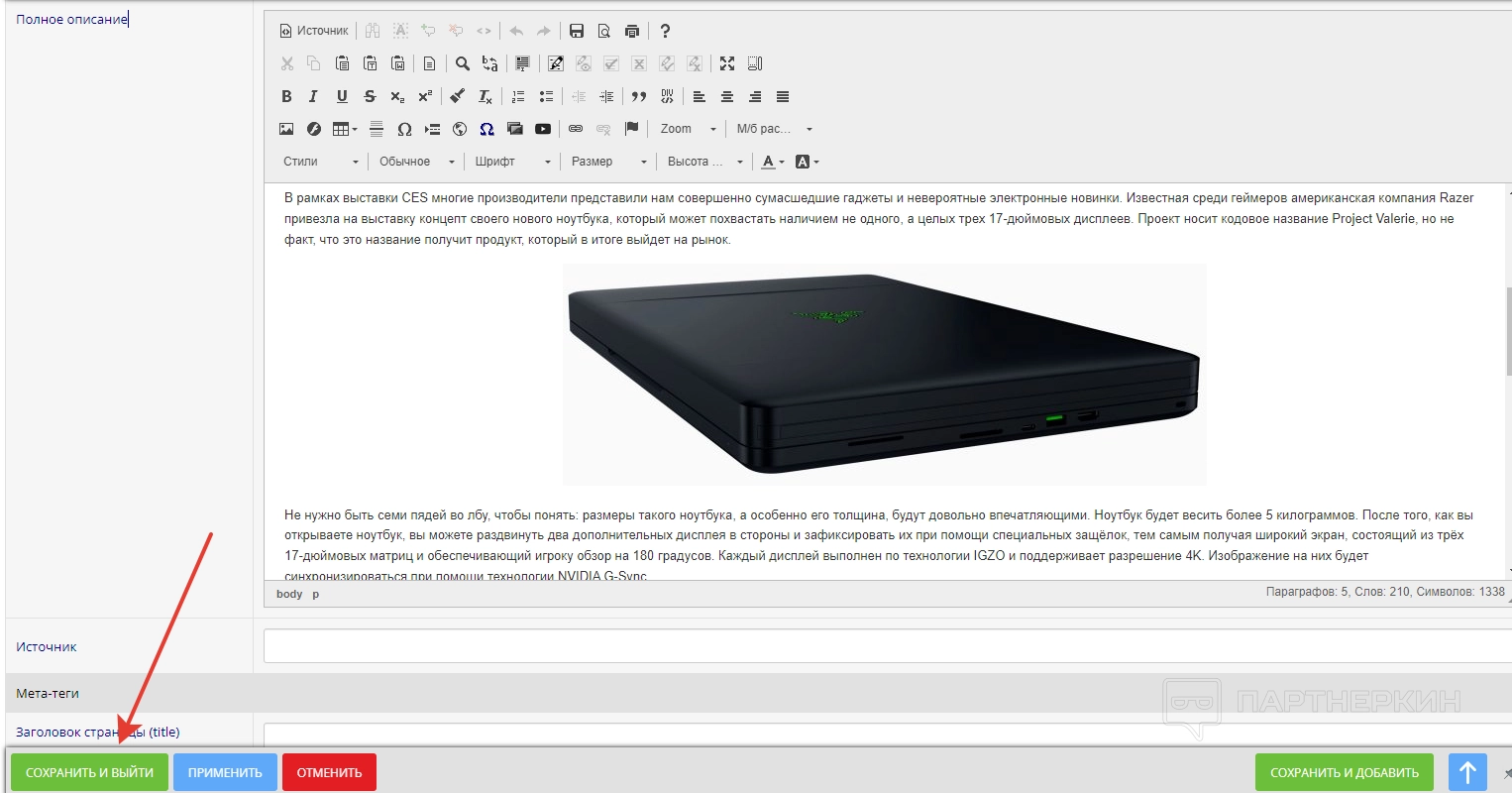Click the red Отменить button

click(329, 772)
